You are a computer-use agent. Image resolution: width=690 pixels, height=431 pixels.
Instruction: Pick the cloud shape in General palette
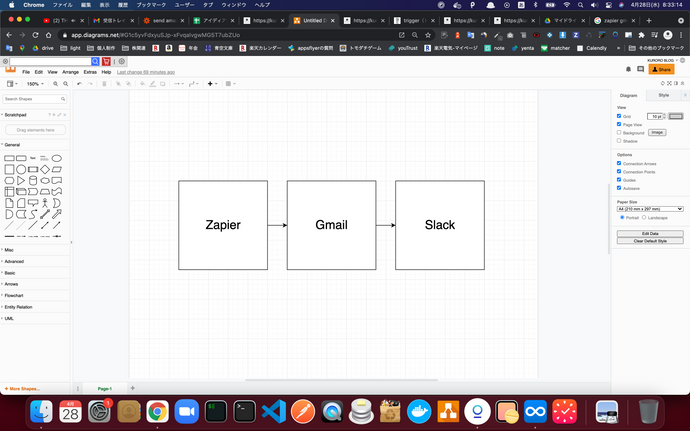(x=45, y=181)
